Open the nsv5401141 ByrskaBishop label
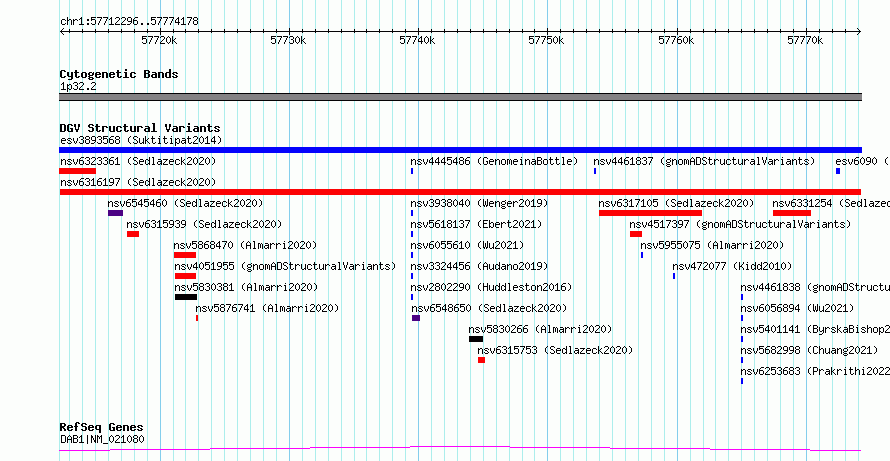This screenshot has width=890, height=461. [815, 329]
